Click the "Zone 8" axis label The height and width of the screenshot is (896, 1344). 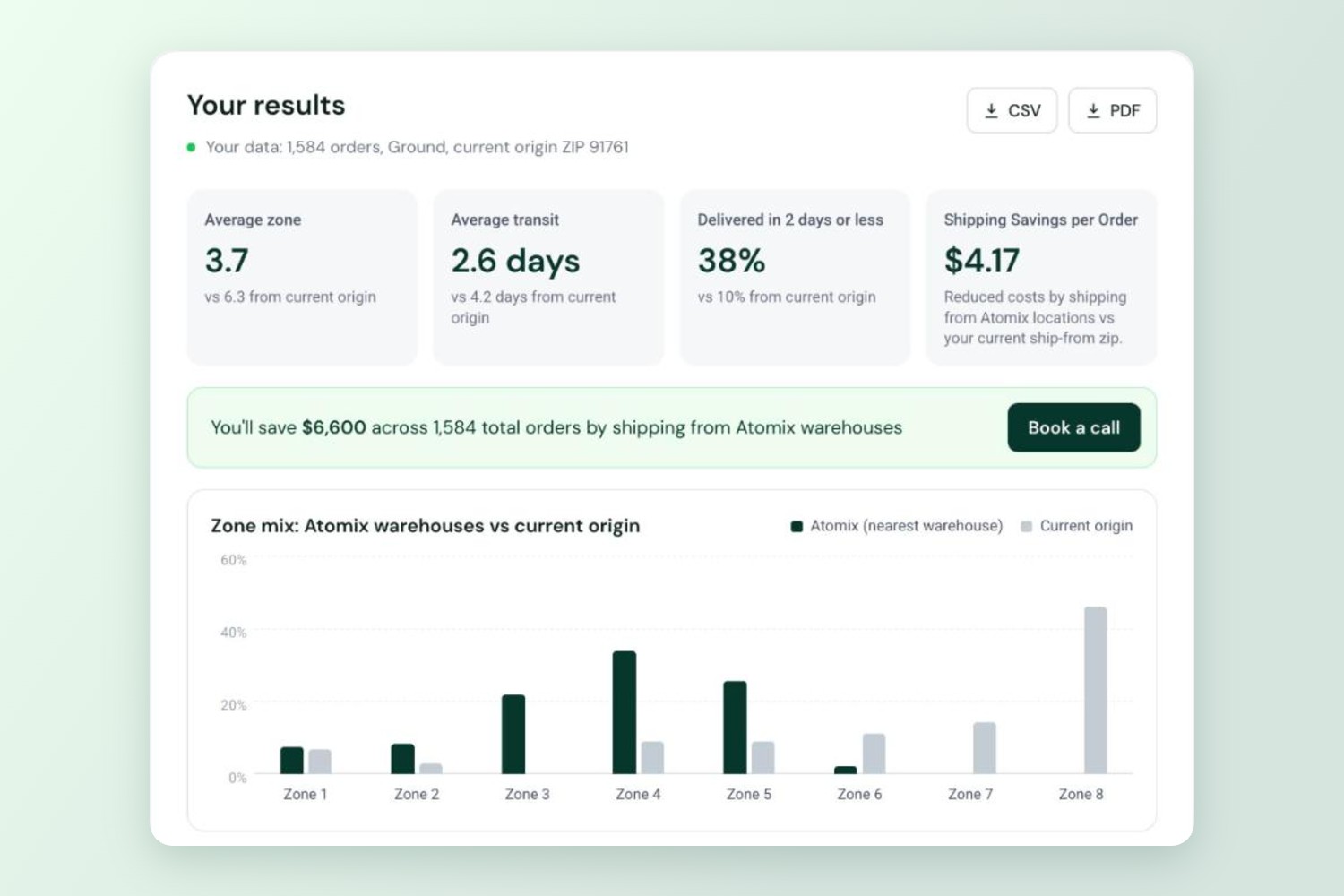coord(1081,794)
